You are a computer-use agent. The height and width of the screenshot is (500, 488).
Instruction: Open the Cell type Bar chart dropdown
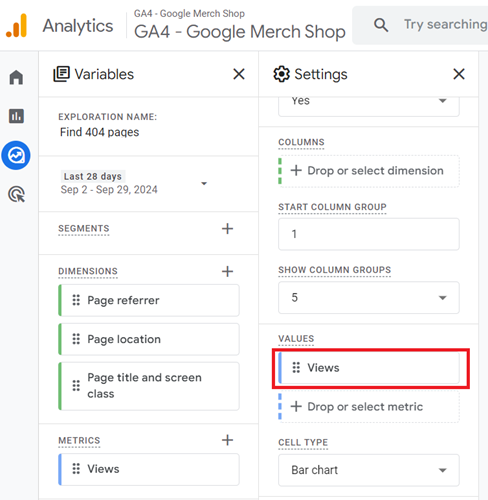[369, 470]
